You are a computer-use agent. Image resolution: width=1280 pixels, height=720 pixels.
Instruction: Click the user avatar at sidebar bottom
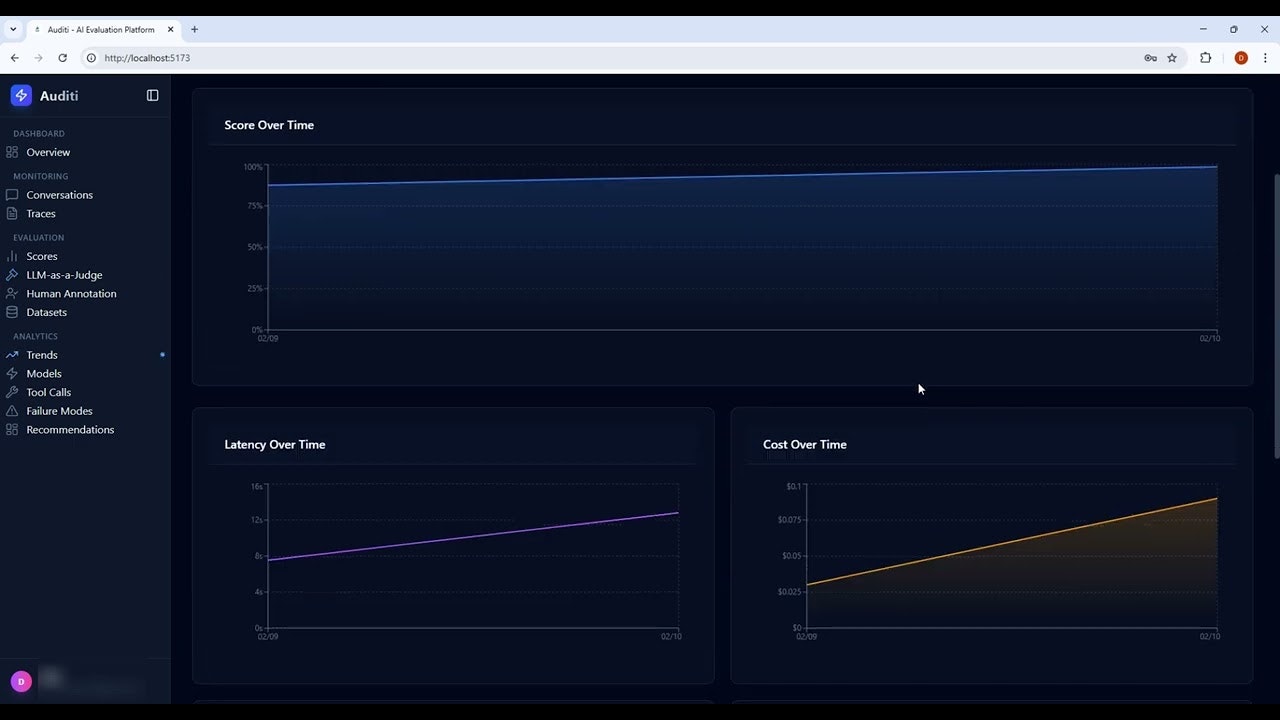pyautogui.click(x=21, y=681)
